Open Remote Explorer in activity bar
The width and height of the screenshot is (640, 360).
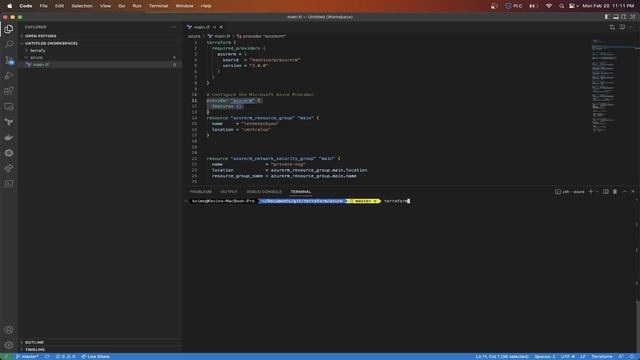coord(9,107)
